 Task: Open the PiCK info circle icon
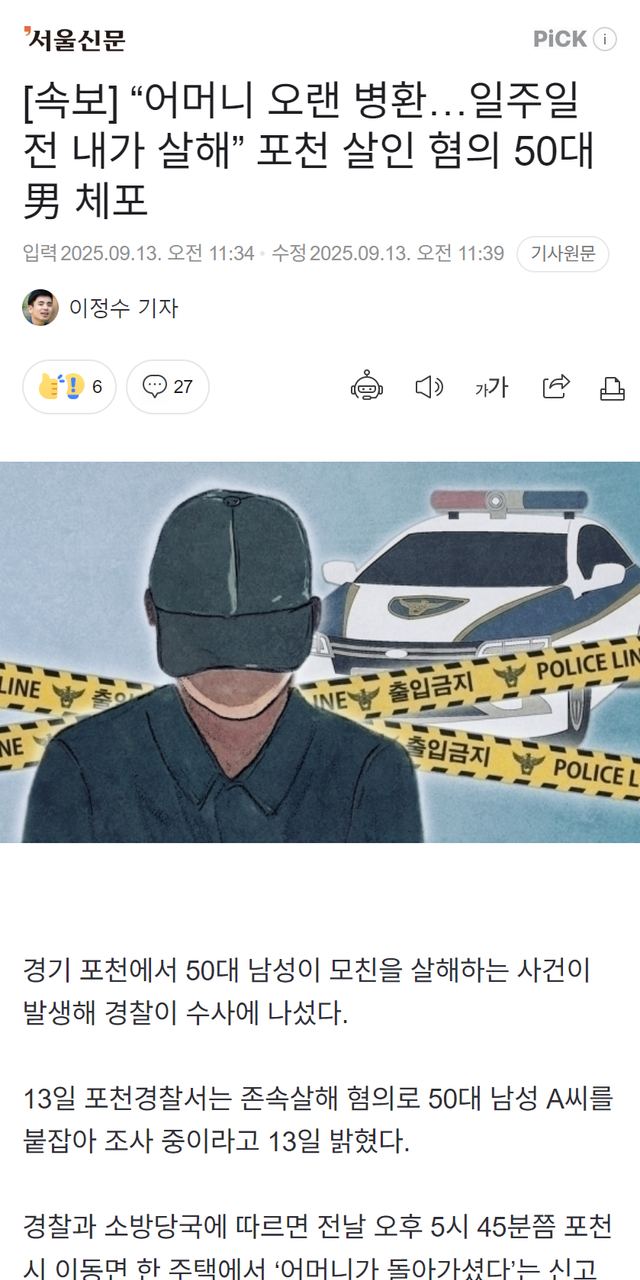(x=605, y=39)
